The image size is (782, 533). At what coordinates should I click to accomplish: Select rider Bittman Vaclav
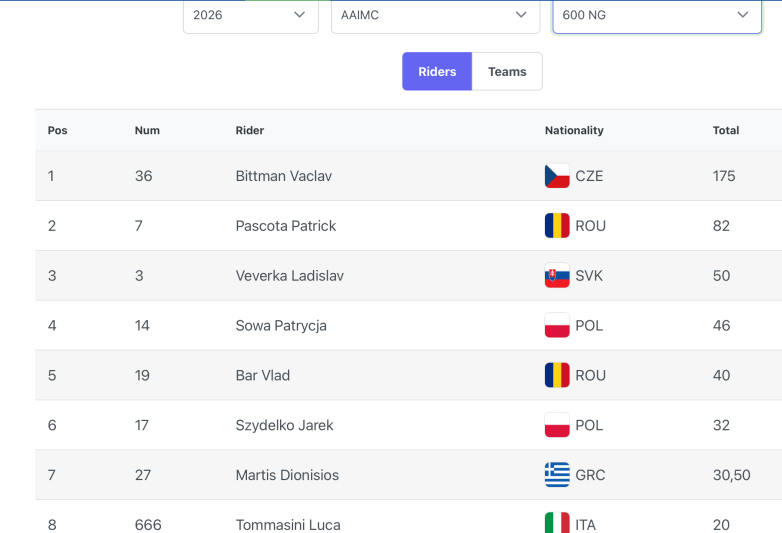pos(284,176)
